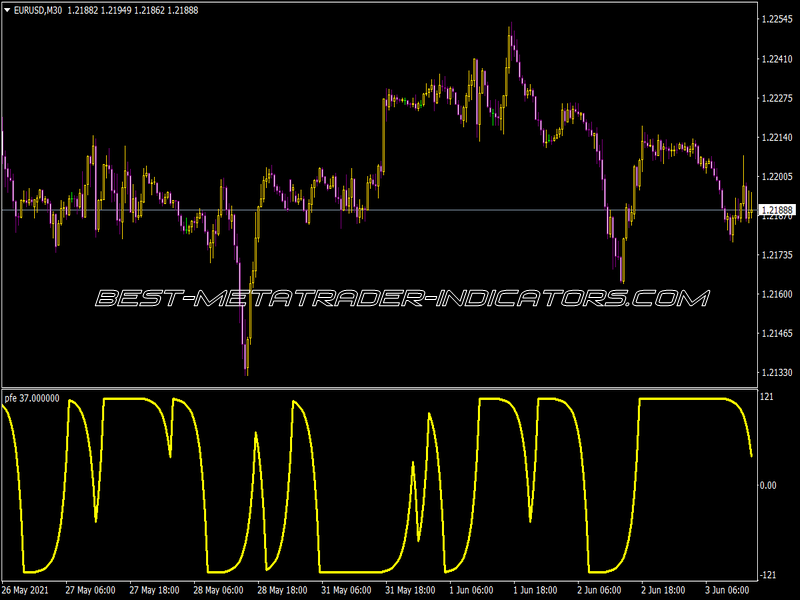The height and width of the screenshot is (600, 800).
Task: Click the 31 May 18:00 time label
Action: coord(410,590)
